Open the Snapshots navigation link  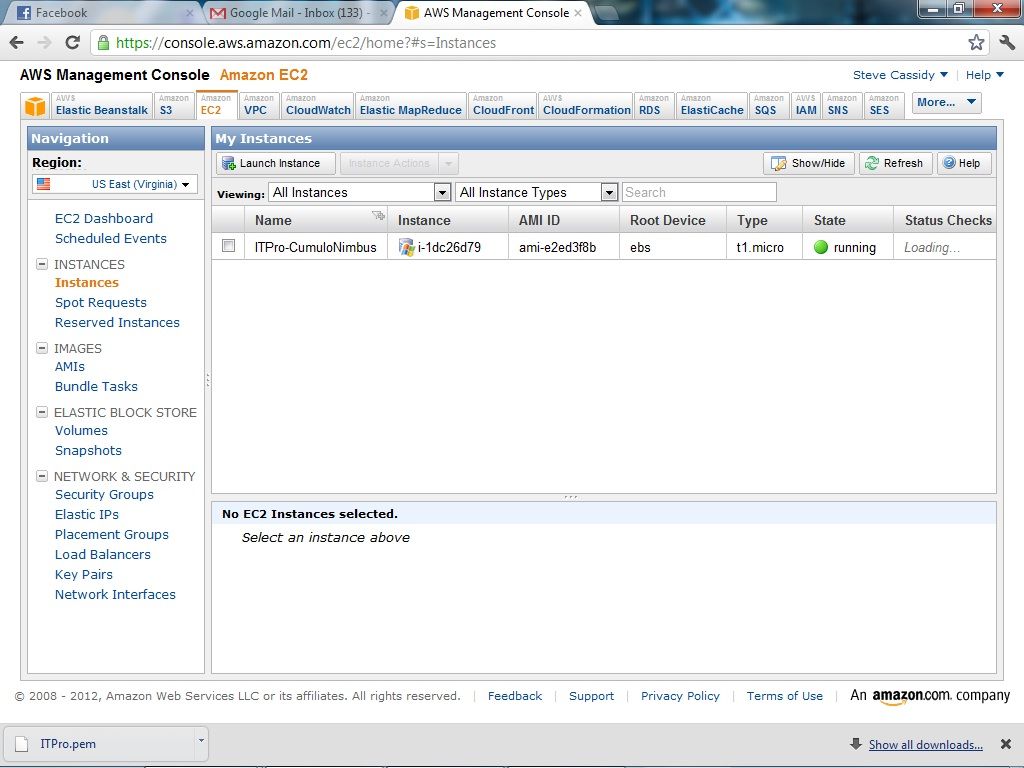point(88,451)
